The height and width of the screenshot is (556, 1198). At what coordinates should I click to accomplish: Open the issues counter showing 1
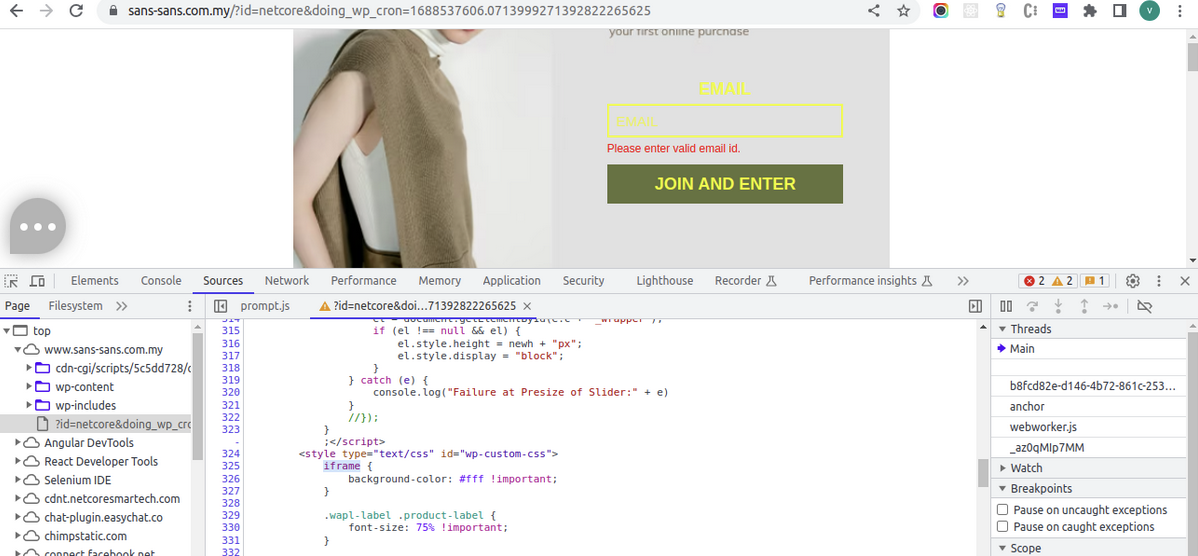coord(1095,281)
